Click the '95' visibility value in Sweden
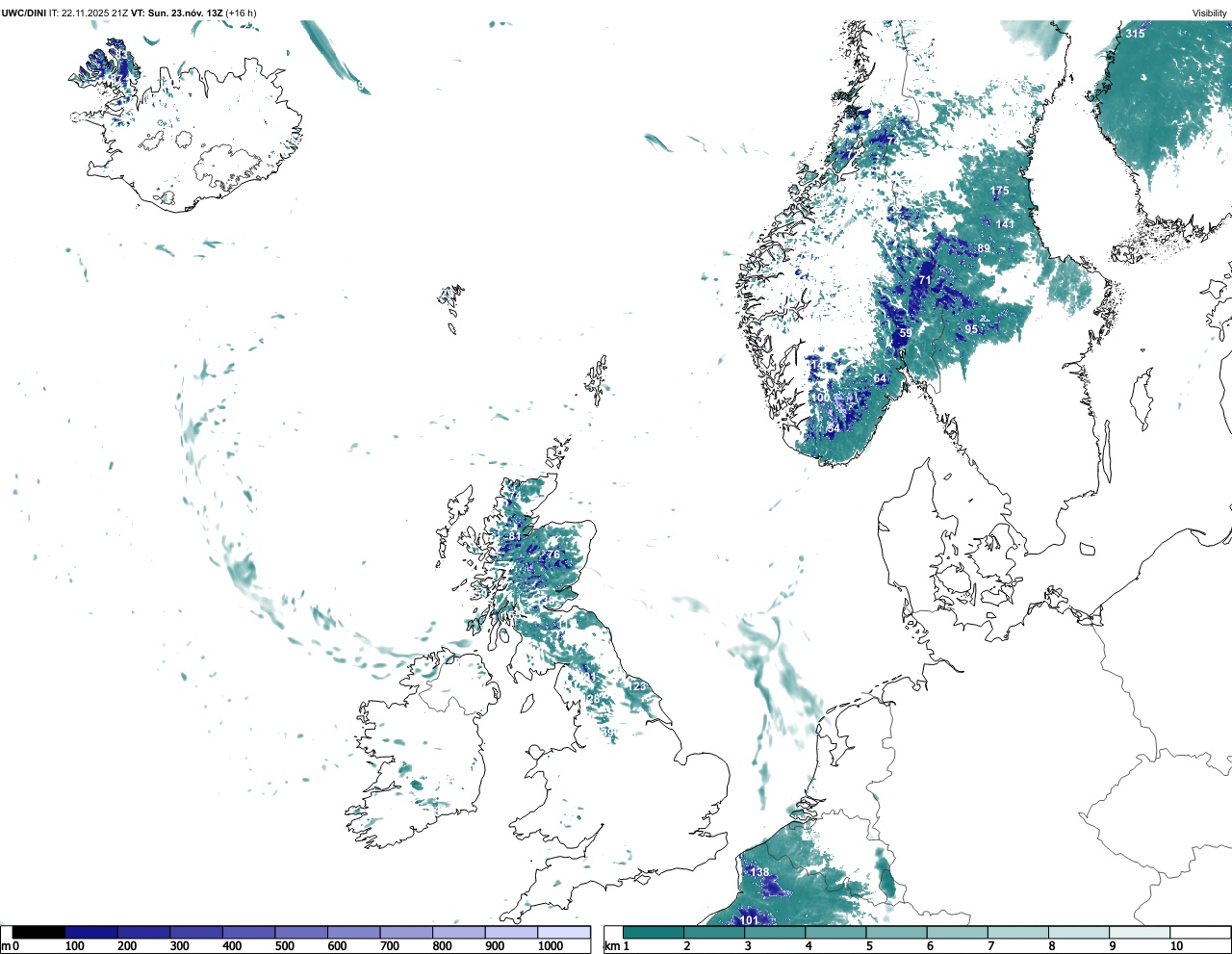The image size is (1232, 954). coord(971,329)
